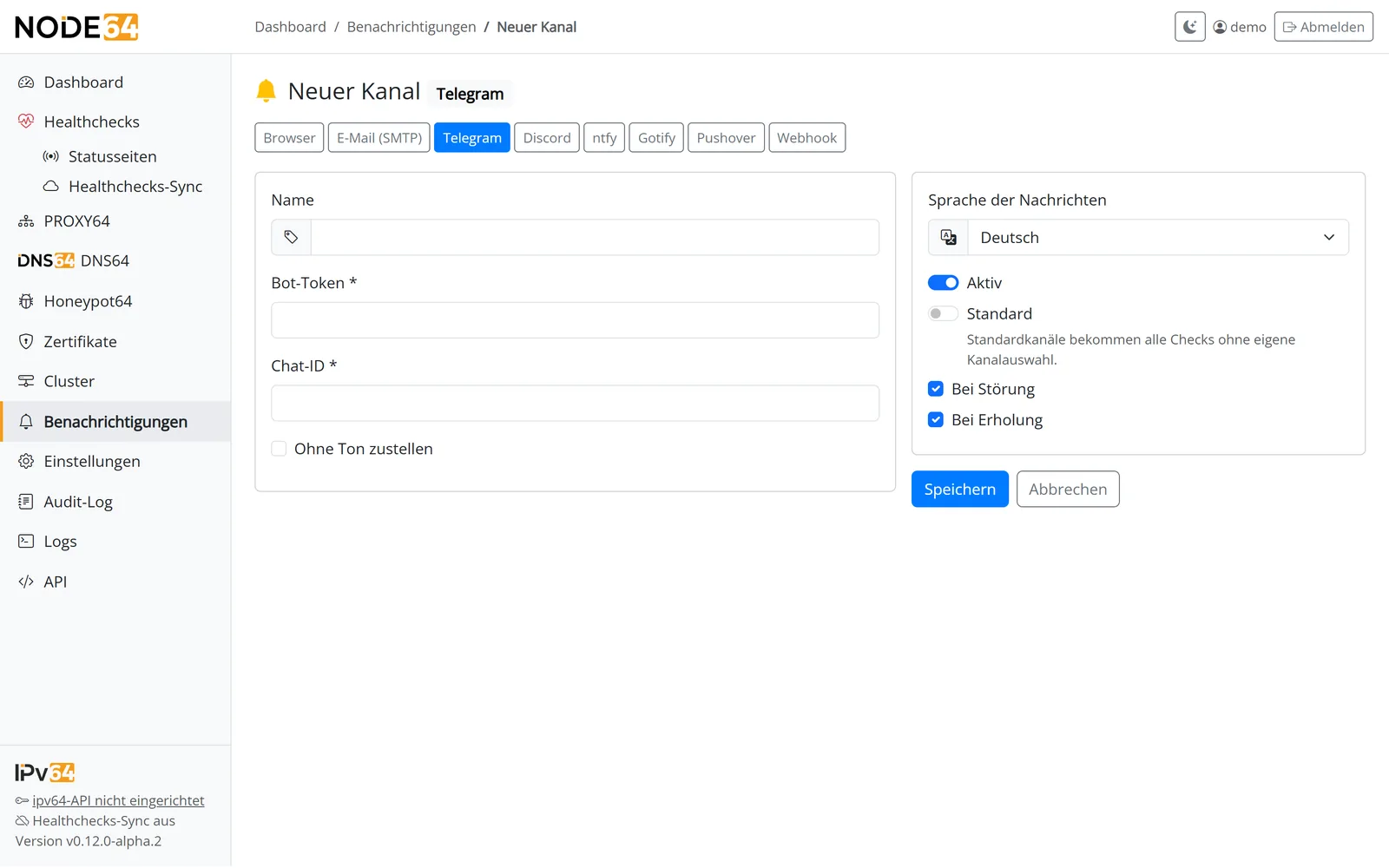The height and width of the screenshot is (868, 1389).
Task: Click the tag icon beside Name field
Action: coord(291,237)
